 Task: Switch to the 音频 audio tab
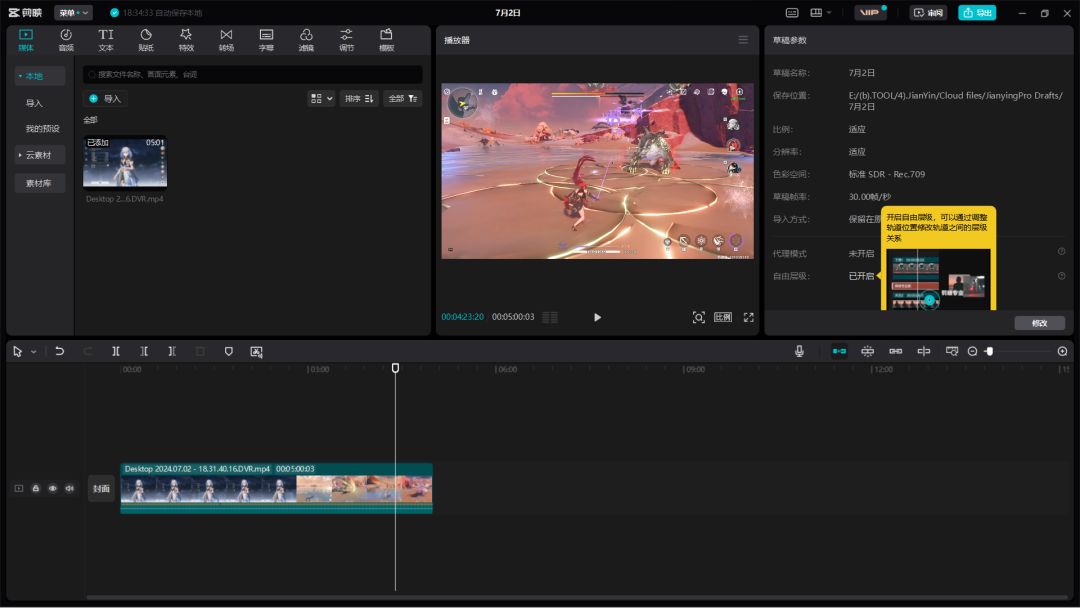click(66, 40)
